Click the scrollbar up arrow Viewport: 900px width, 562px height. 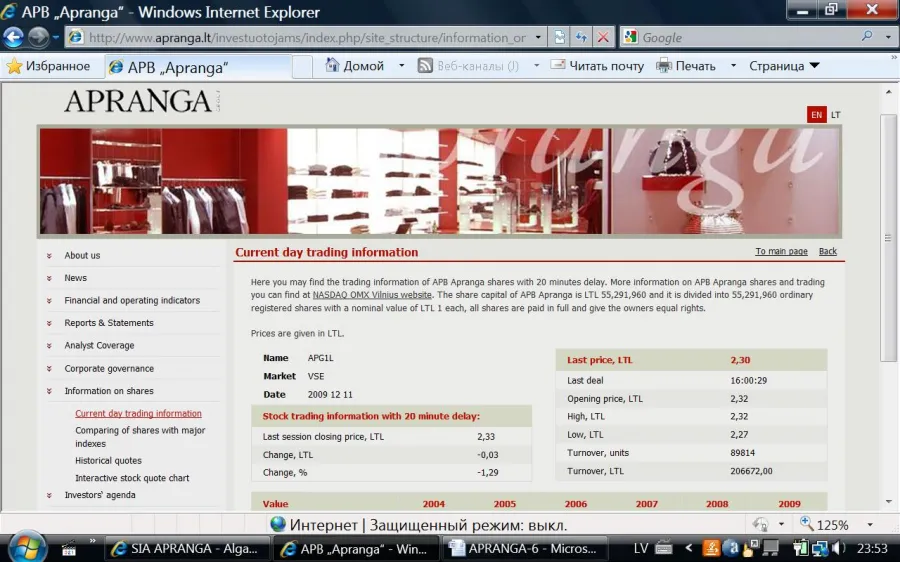[889, 92]
